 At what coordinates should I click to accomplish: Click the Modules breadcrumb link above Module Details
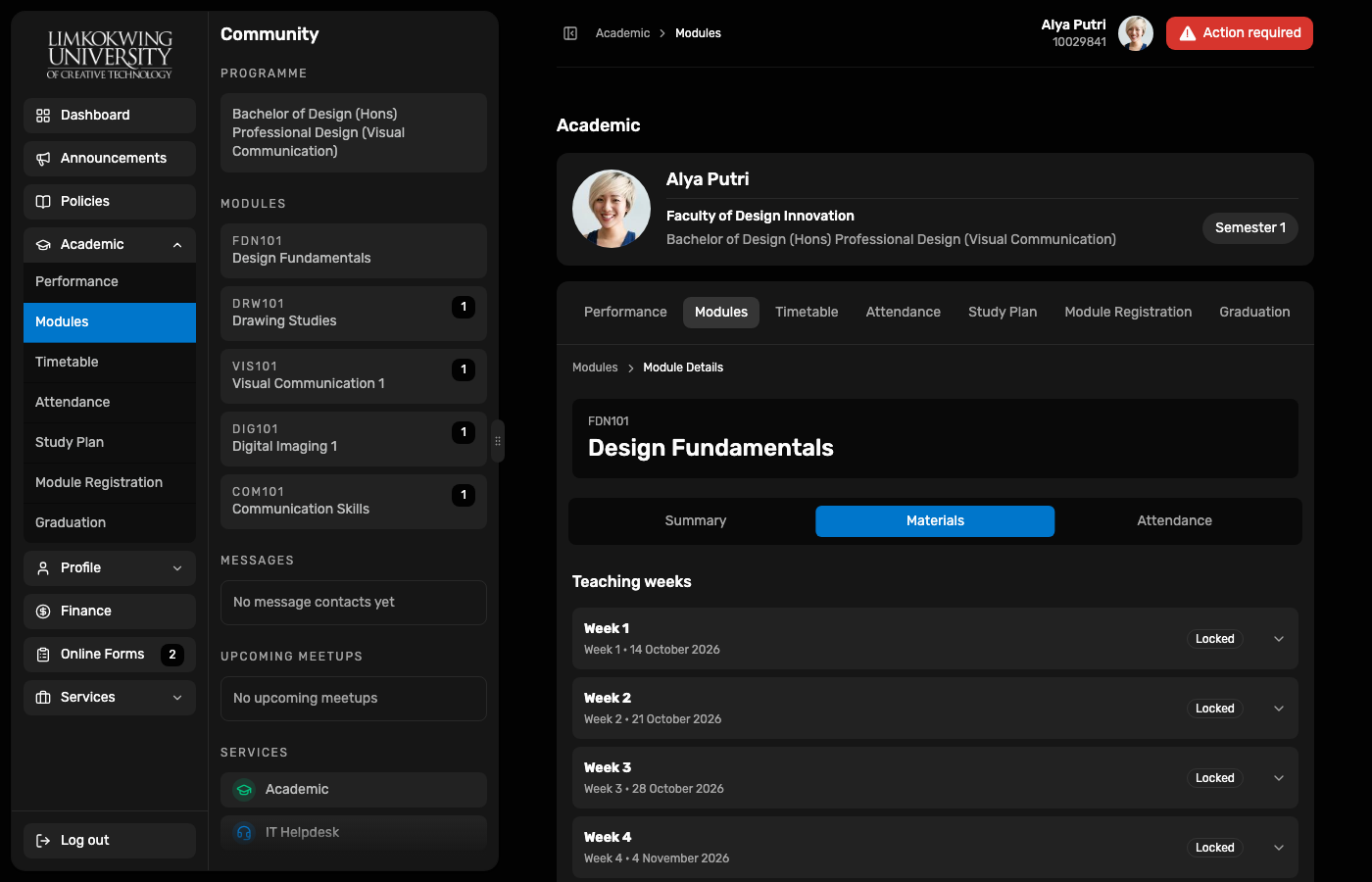click(595, 367)
